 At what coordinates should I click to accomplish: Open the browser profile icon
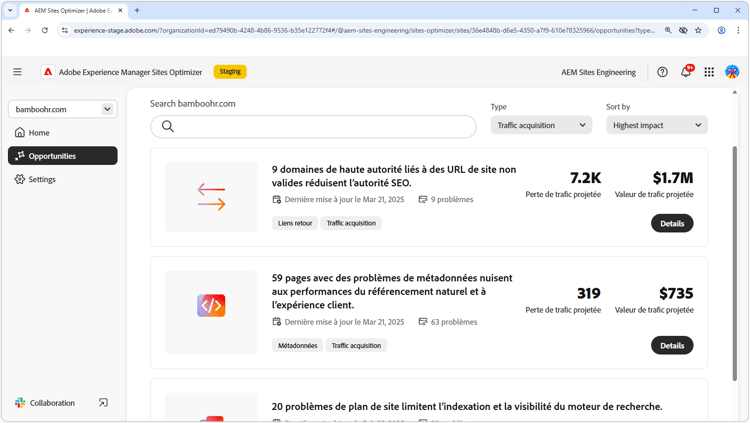721,30
